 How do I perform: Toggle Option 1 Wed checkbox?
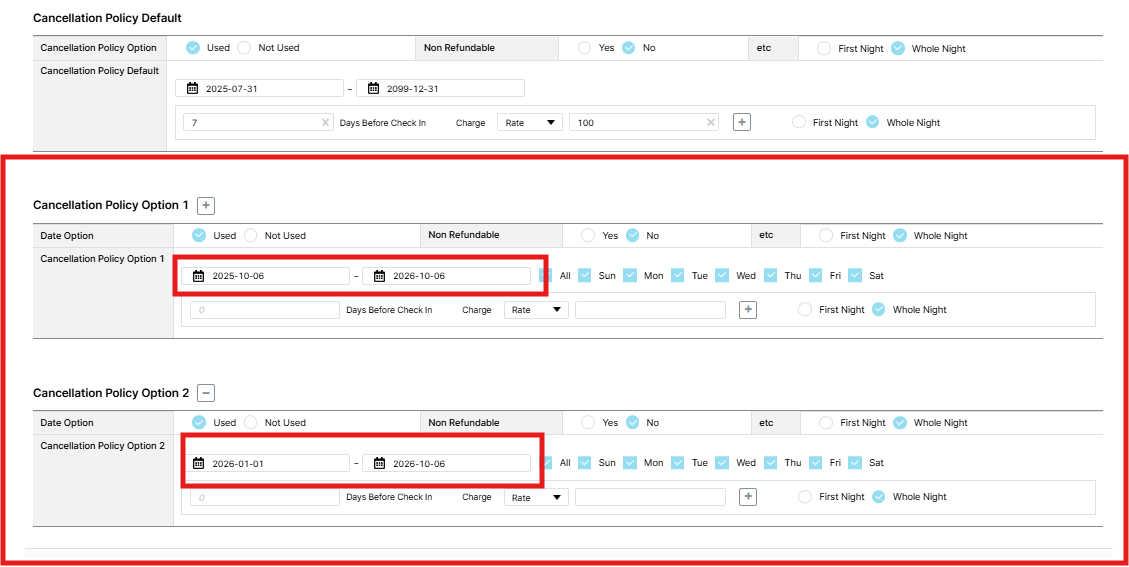click(x=722, y=275)
